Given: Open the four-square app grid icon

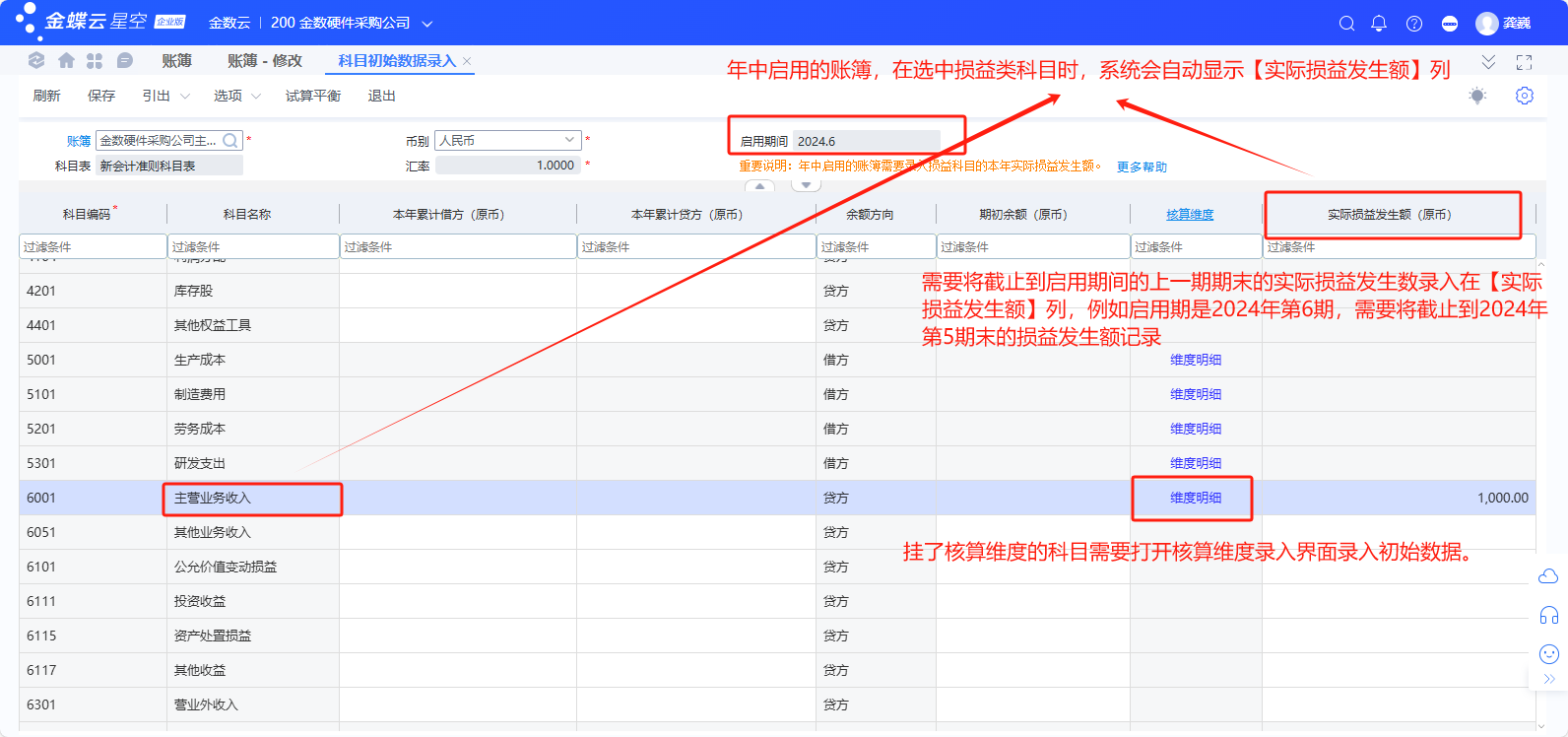Looking at the screenshot, I should click(95, 61).
